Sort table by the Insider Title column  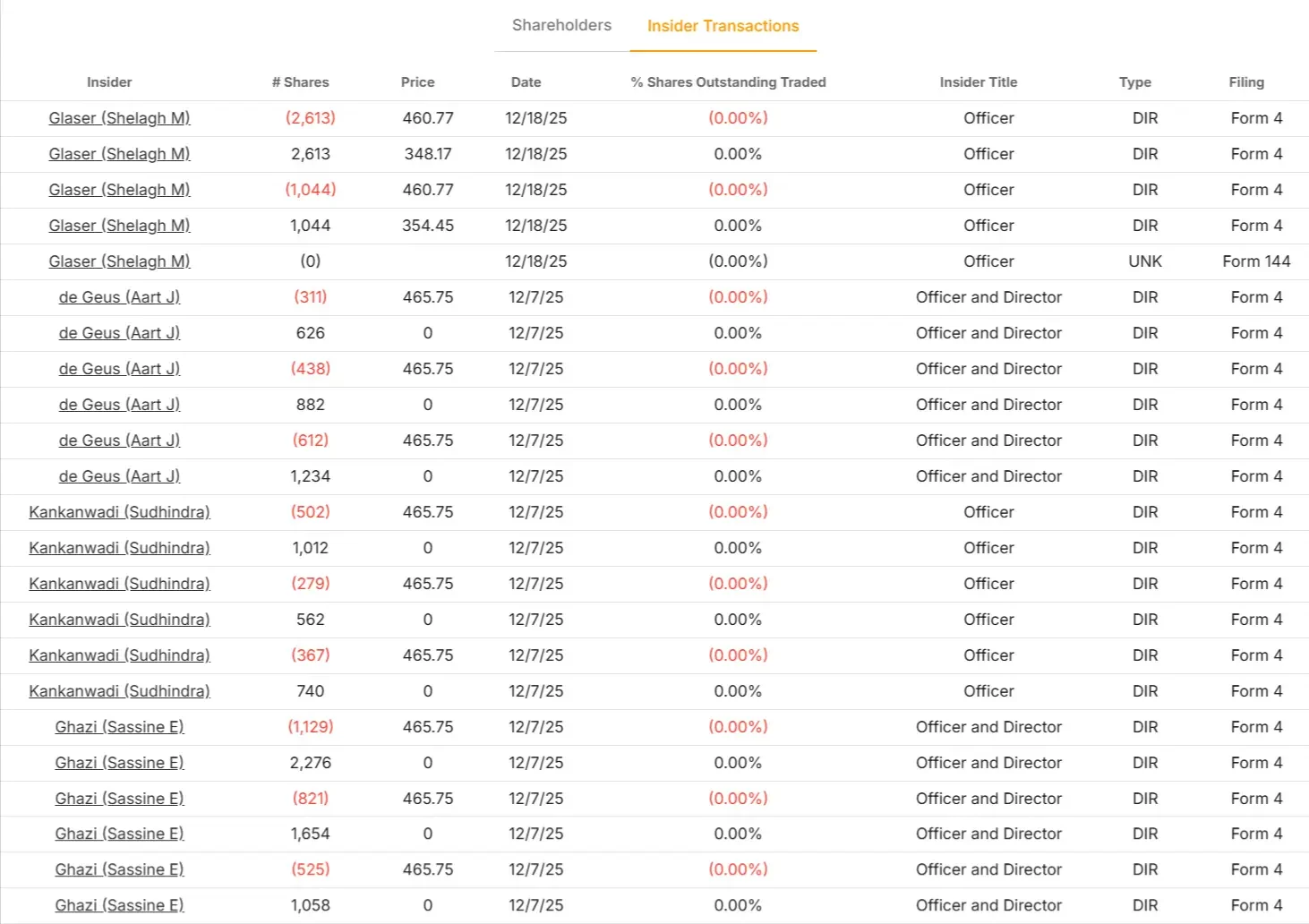pyautogui.click(x=978, y=81)
